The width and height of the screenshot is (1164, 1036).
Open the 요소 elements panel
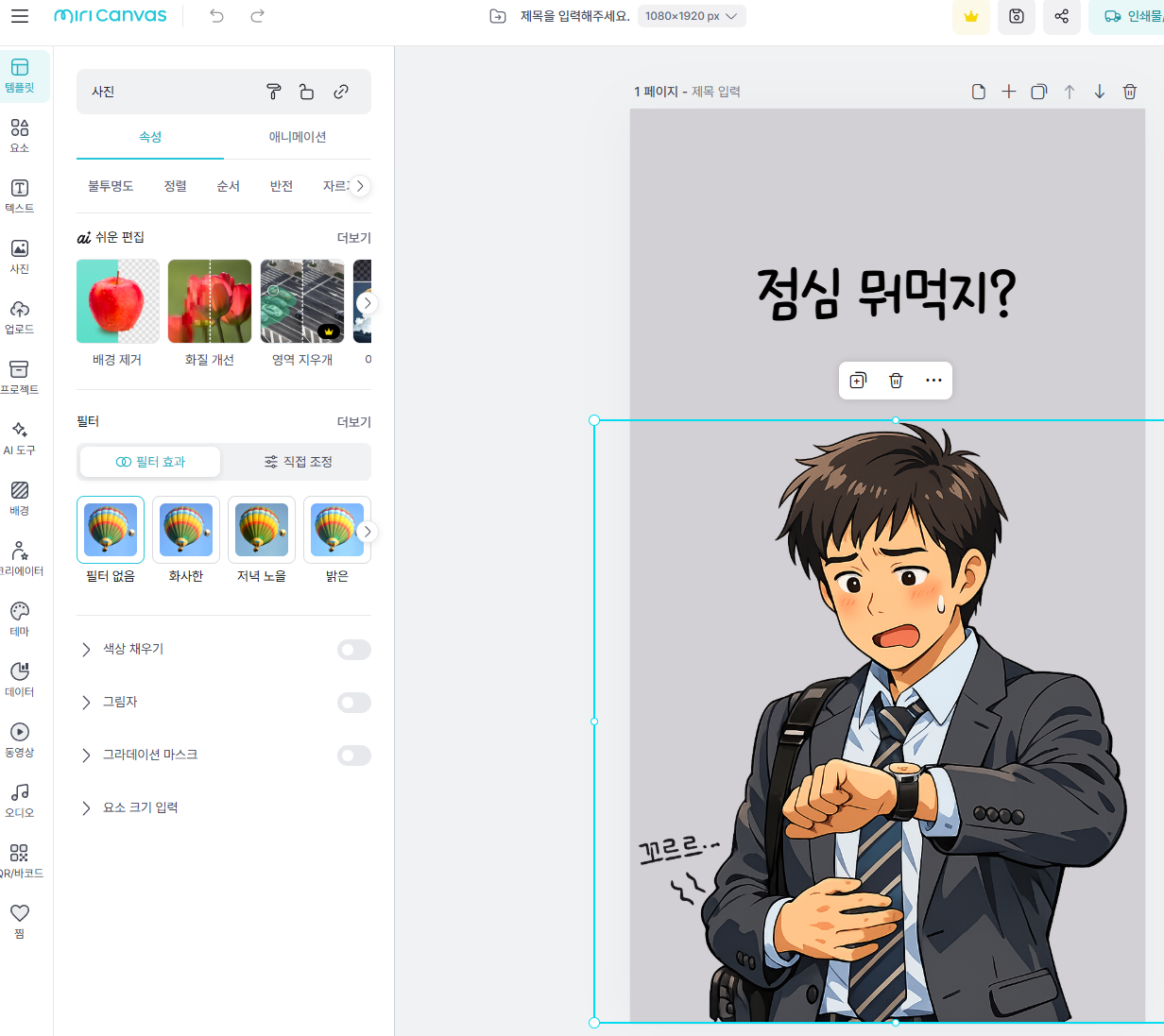tap(20, 136)
